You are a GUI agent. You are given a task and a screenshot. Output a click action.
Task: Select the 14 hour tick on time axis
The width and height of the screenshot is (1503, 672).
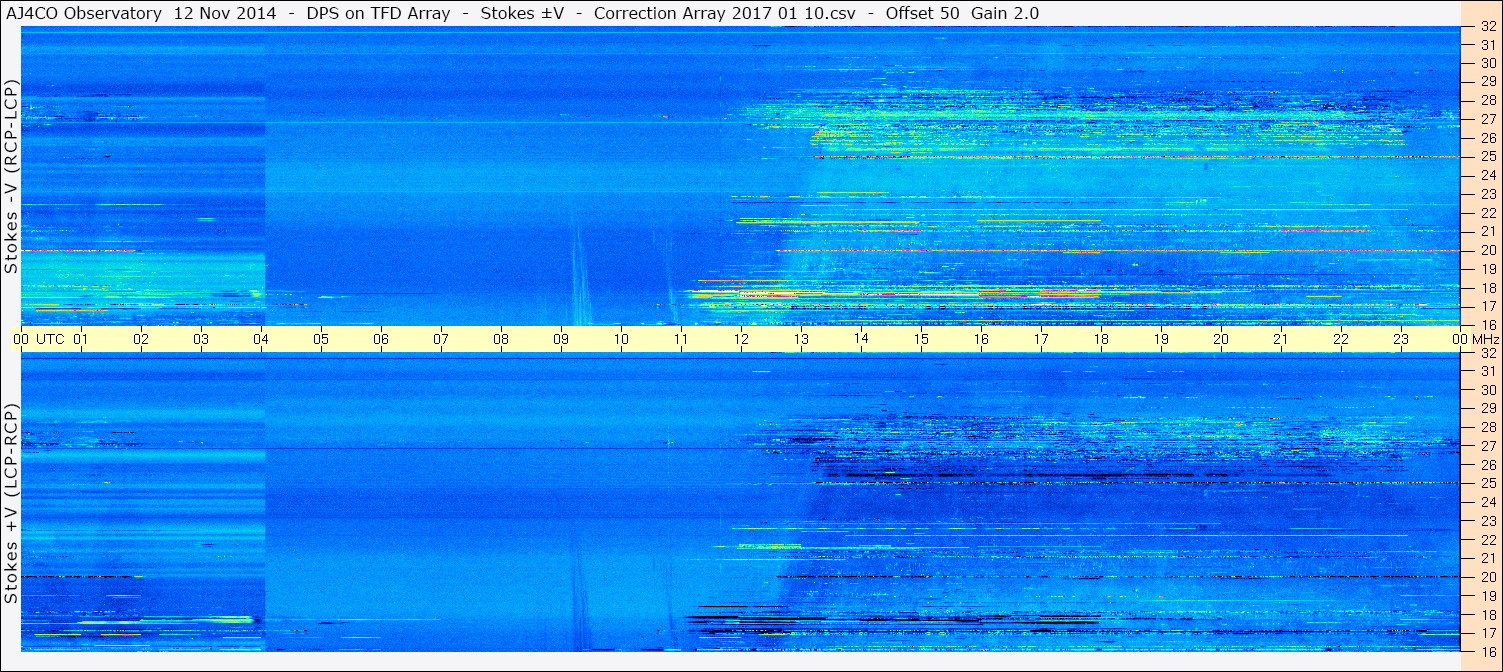861,339
